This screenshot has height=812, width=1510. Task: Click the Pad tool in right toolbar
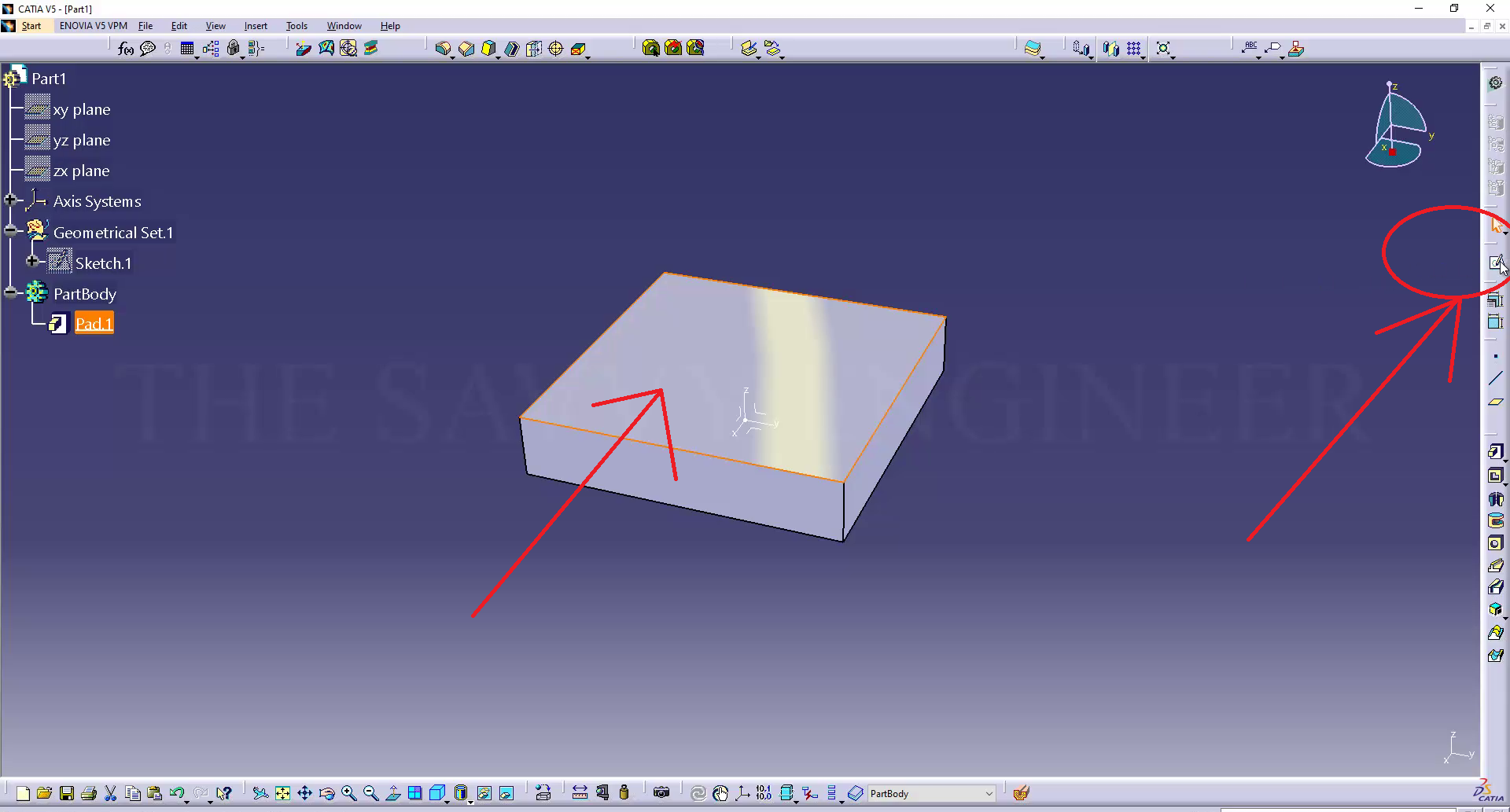pos(1495,452)
